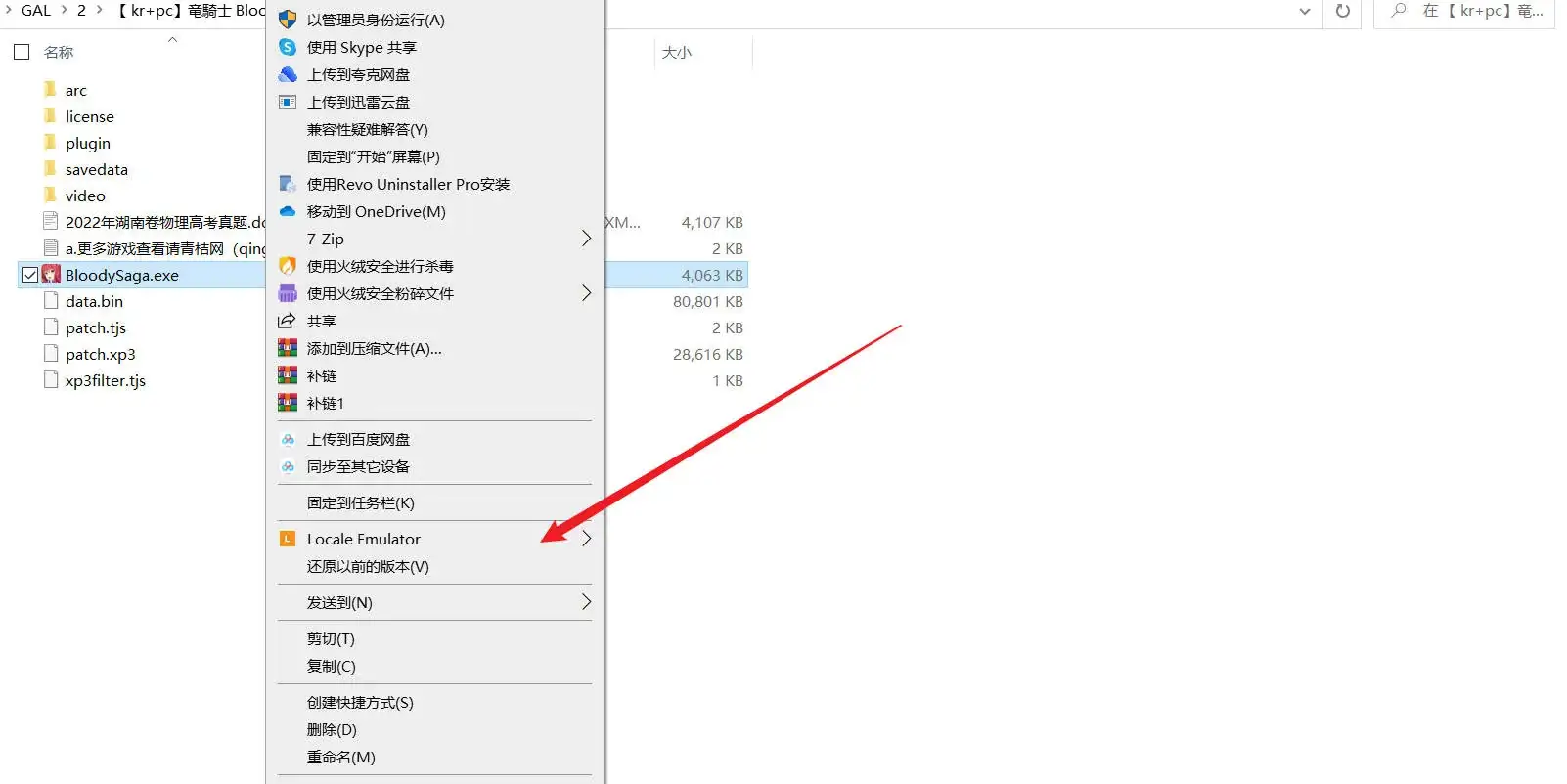Click the WinRAR icon beside 补链1
Screen dimensions: 1567x784
(x=288, y=403)
